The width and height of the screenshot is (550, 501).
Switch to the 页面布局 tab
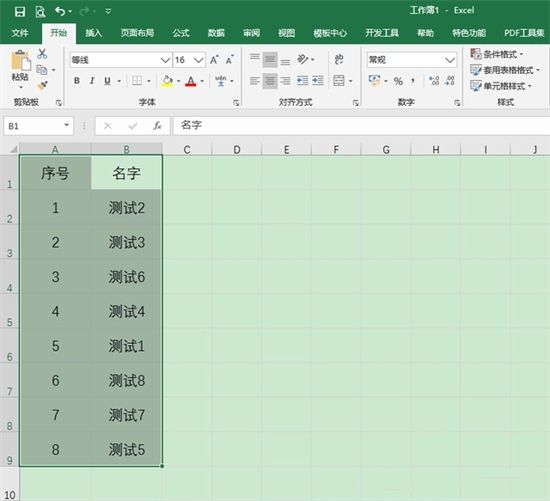point(137,33)
